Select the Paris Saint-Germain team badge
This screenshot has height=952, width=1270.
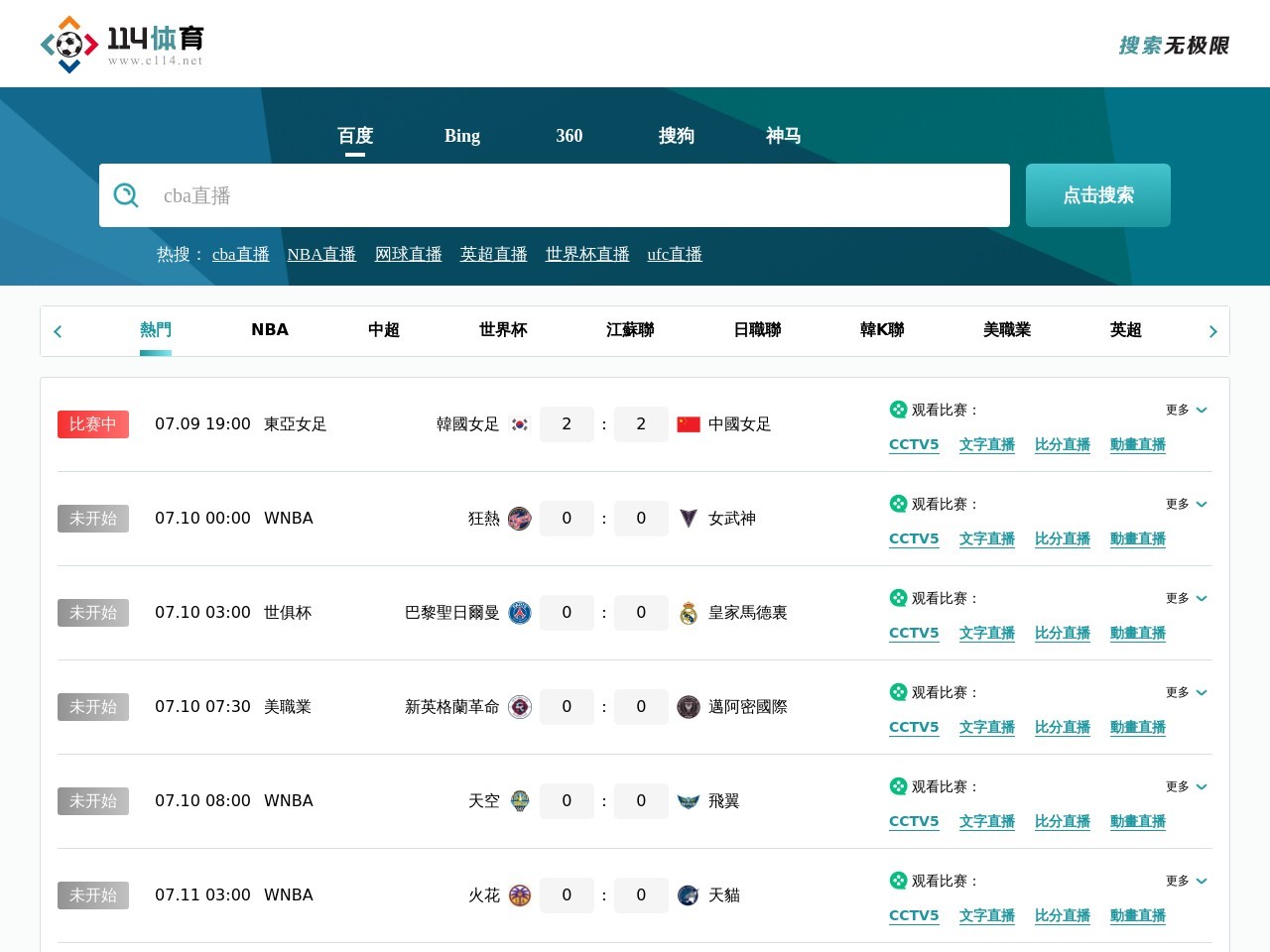(519, 613)
